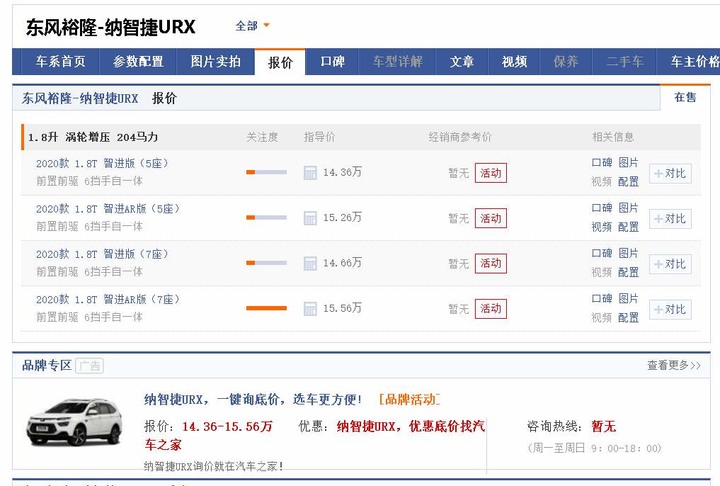Expand the 全部 dropdown next to the title
This screenshot has height=486, width=720.
253,26
